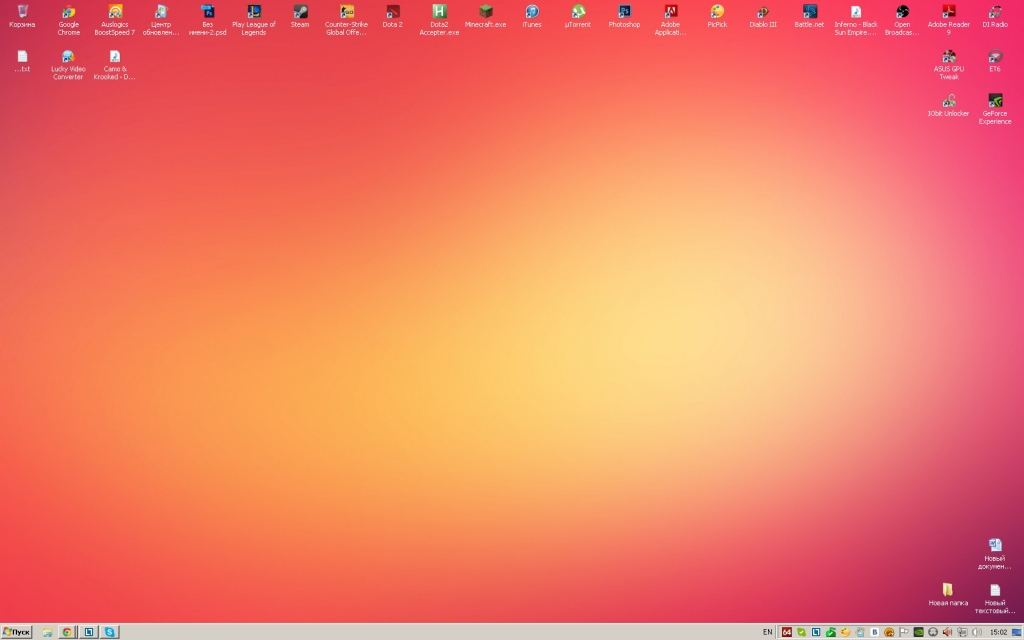Screen dimensions: 1024x640
Task: Select the Photoshop desktop shortcut
Action: click(x=624, y=13)
